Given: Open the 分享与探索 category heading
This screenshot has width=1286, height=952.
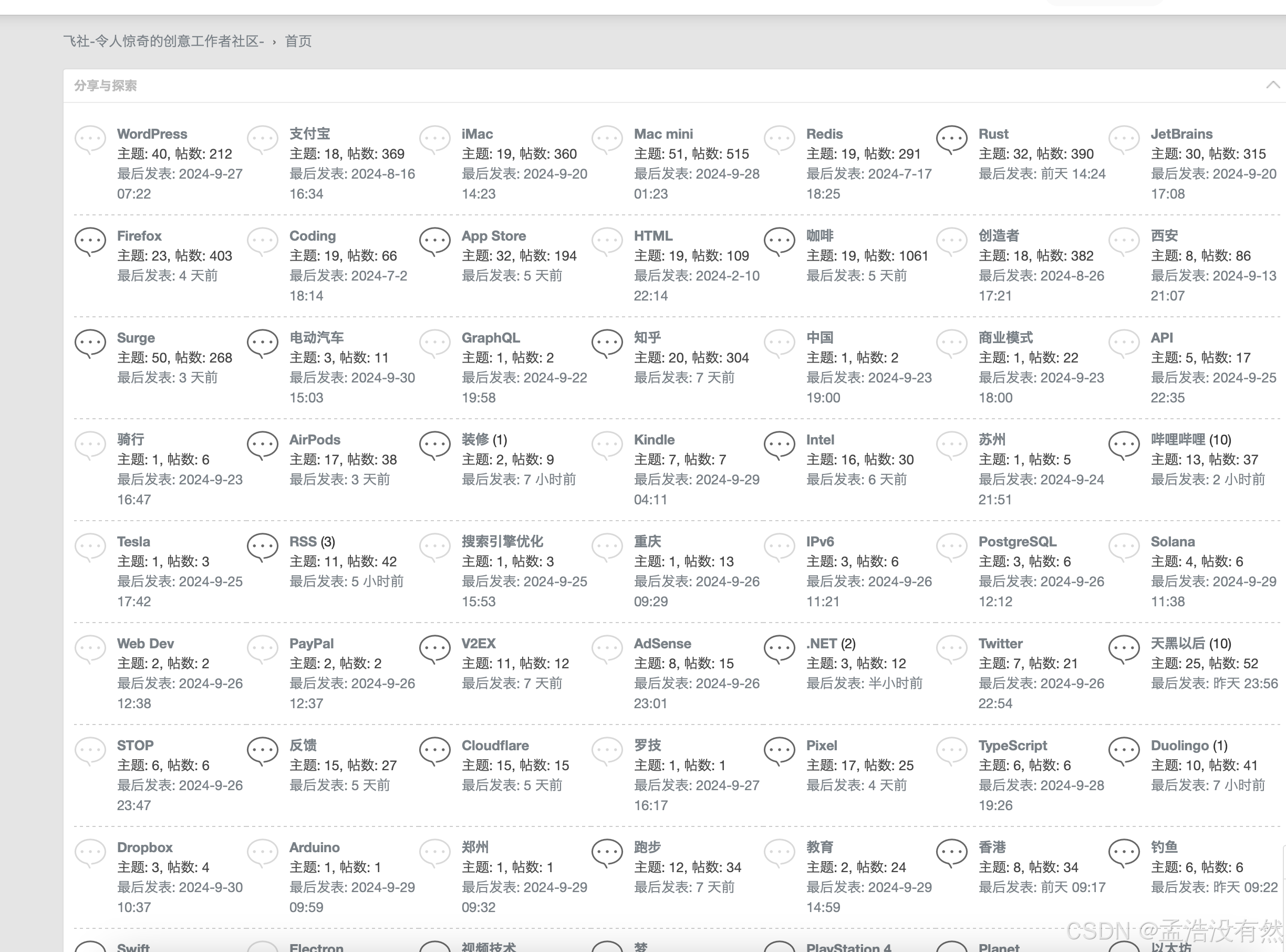Looking at the screenshot, I should click(106, 86).
